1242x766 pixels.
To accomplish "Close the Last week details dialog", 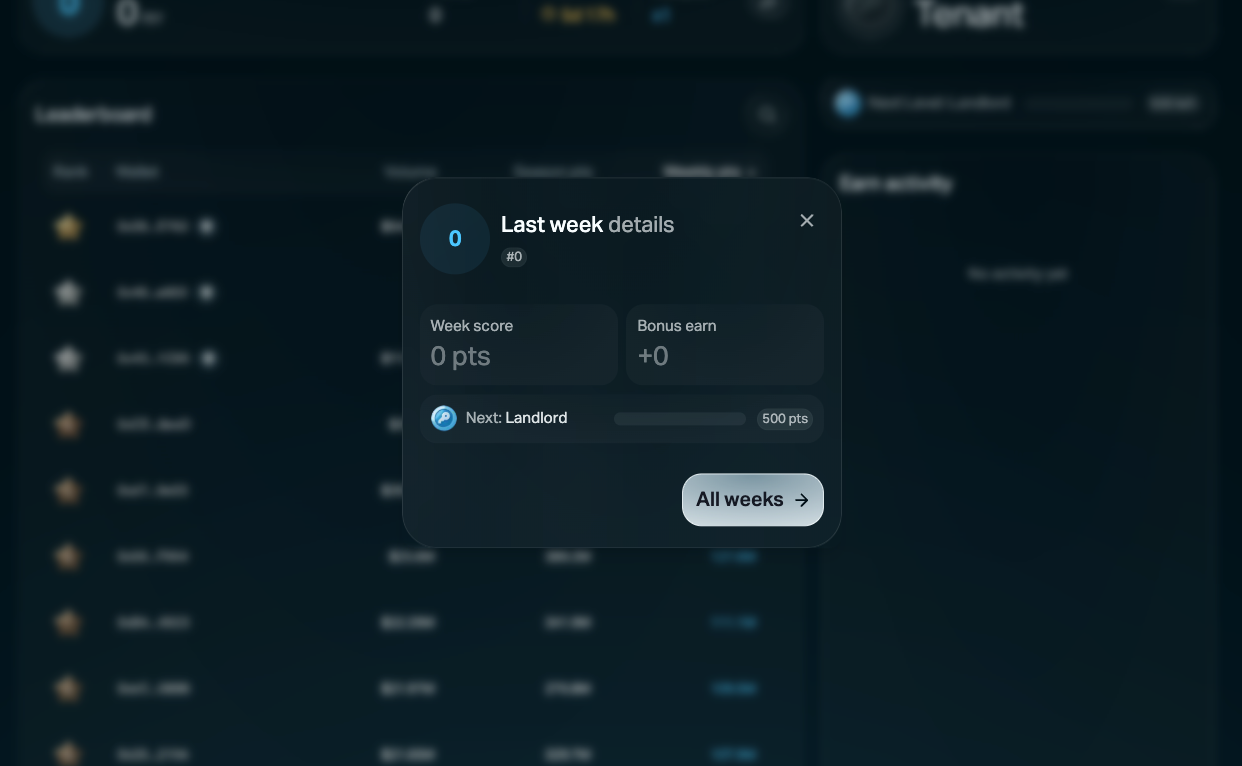I will 807,221.
